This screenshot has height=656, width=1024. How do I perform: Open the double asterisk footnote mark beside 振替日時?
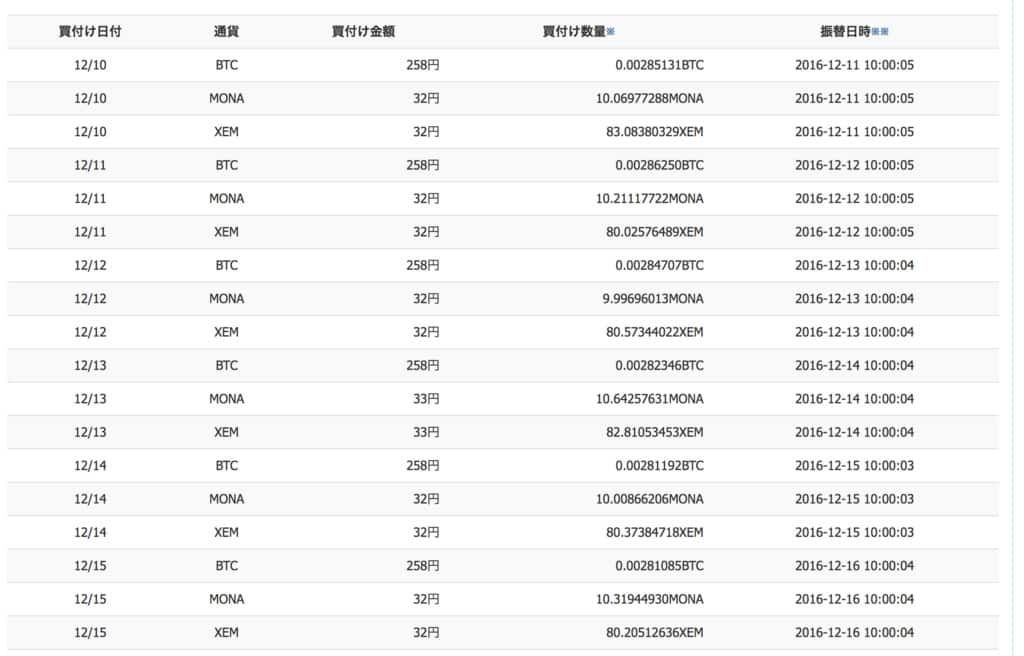pos(880,31)
